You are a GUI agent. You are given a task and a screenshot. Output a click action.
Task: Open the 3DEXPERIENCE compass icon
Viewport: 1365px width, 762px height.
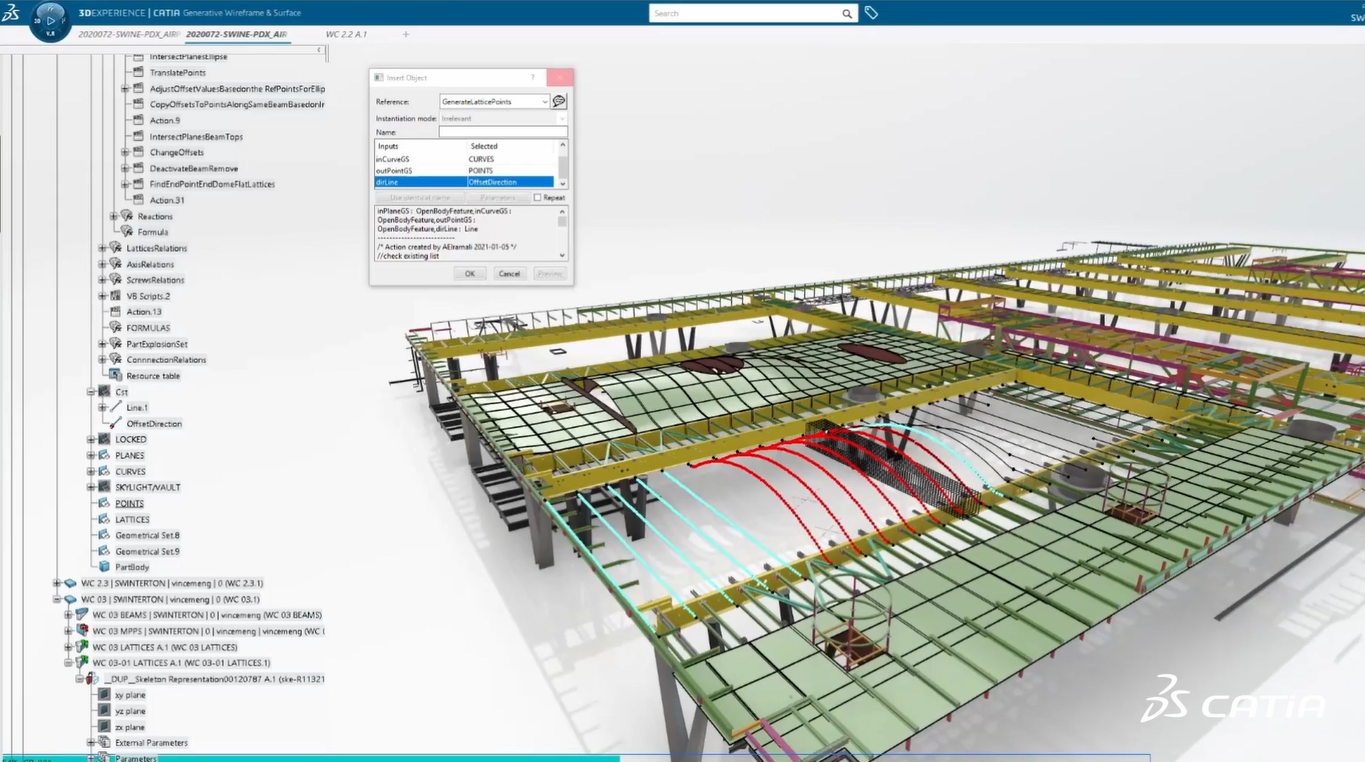tap(48, 22)
